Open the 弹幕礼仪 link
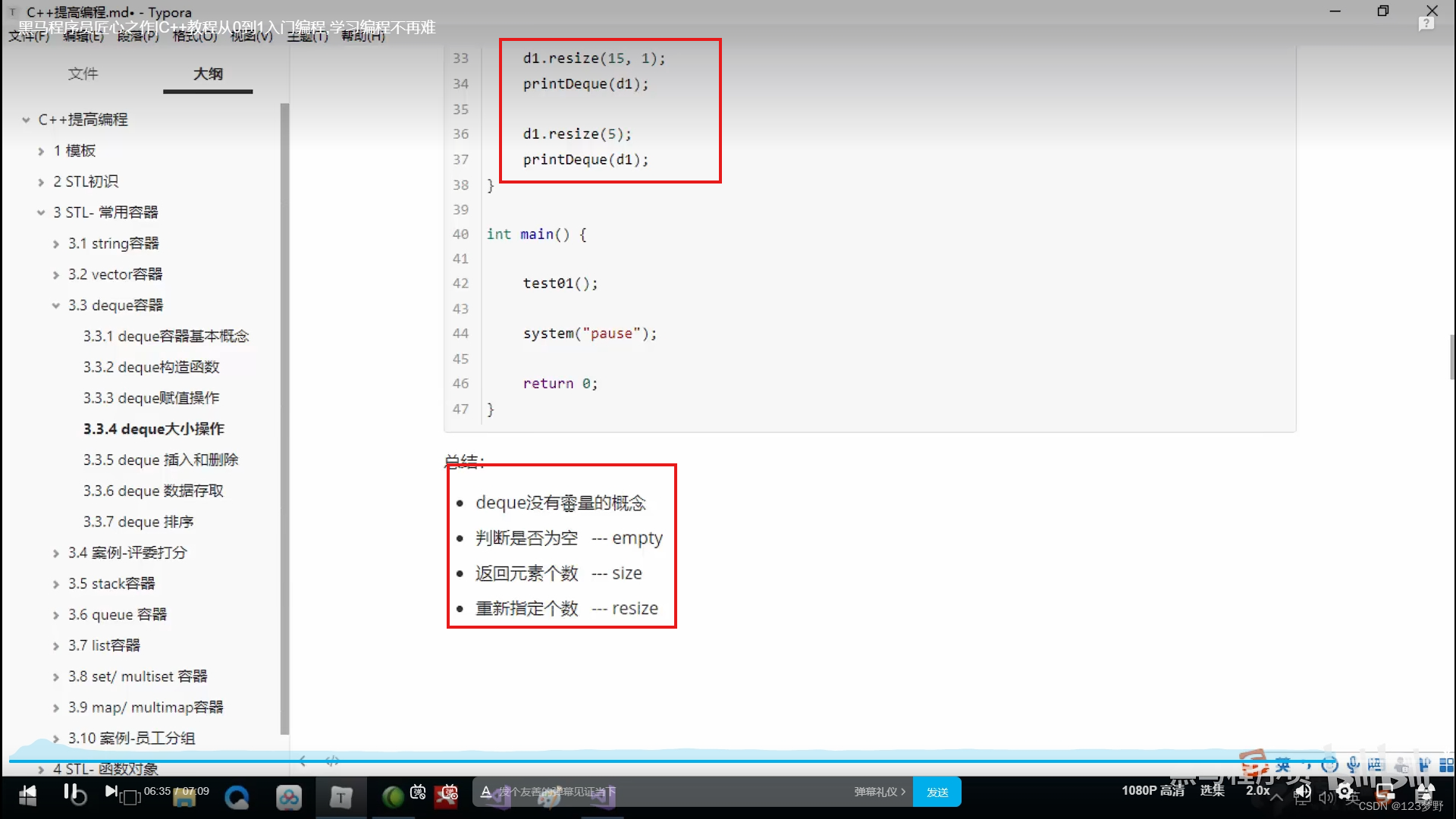This screenshot has width=1456, height=819. tap(879, 792)
